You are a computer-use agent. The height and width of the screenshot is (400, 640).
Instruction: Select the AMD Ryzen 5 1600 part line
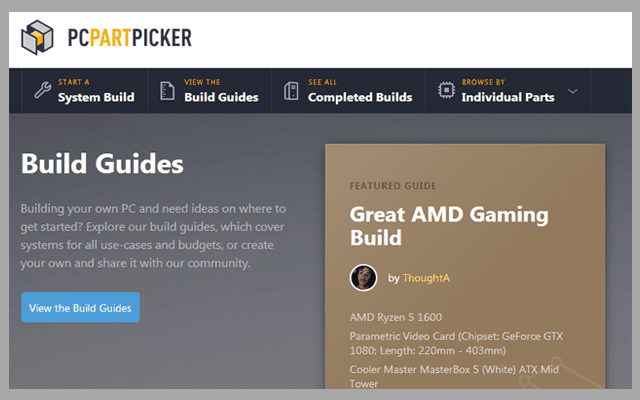[x=396, y=317]
